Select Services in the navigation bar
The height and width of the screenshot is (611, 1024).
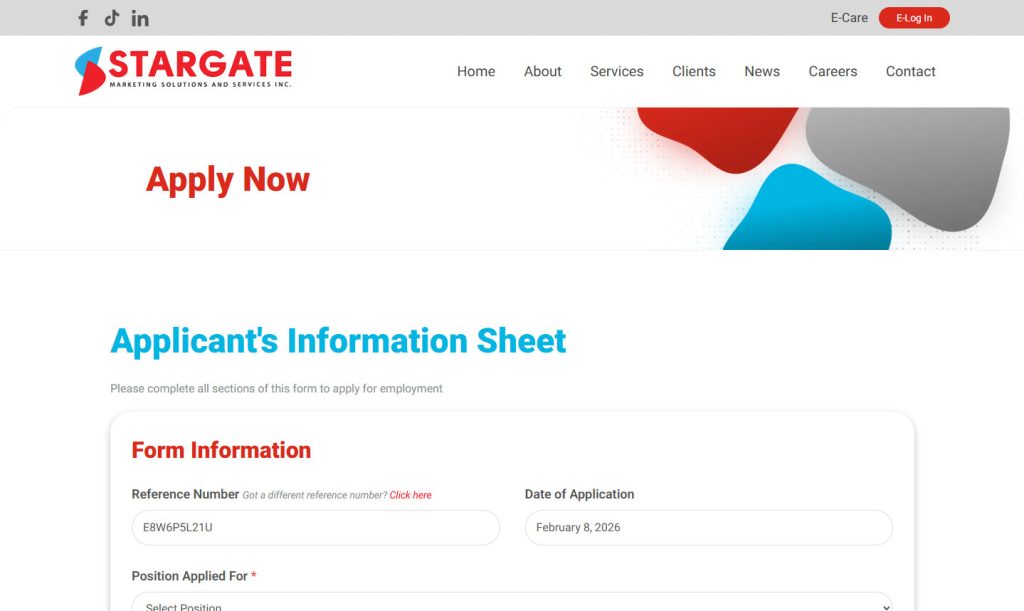pos(617,71)
